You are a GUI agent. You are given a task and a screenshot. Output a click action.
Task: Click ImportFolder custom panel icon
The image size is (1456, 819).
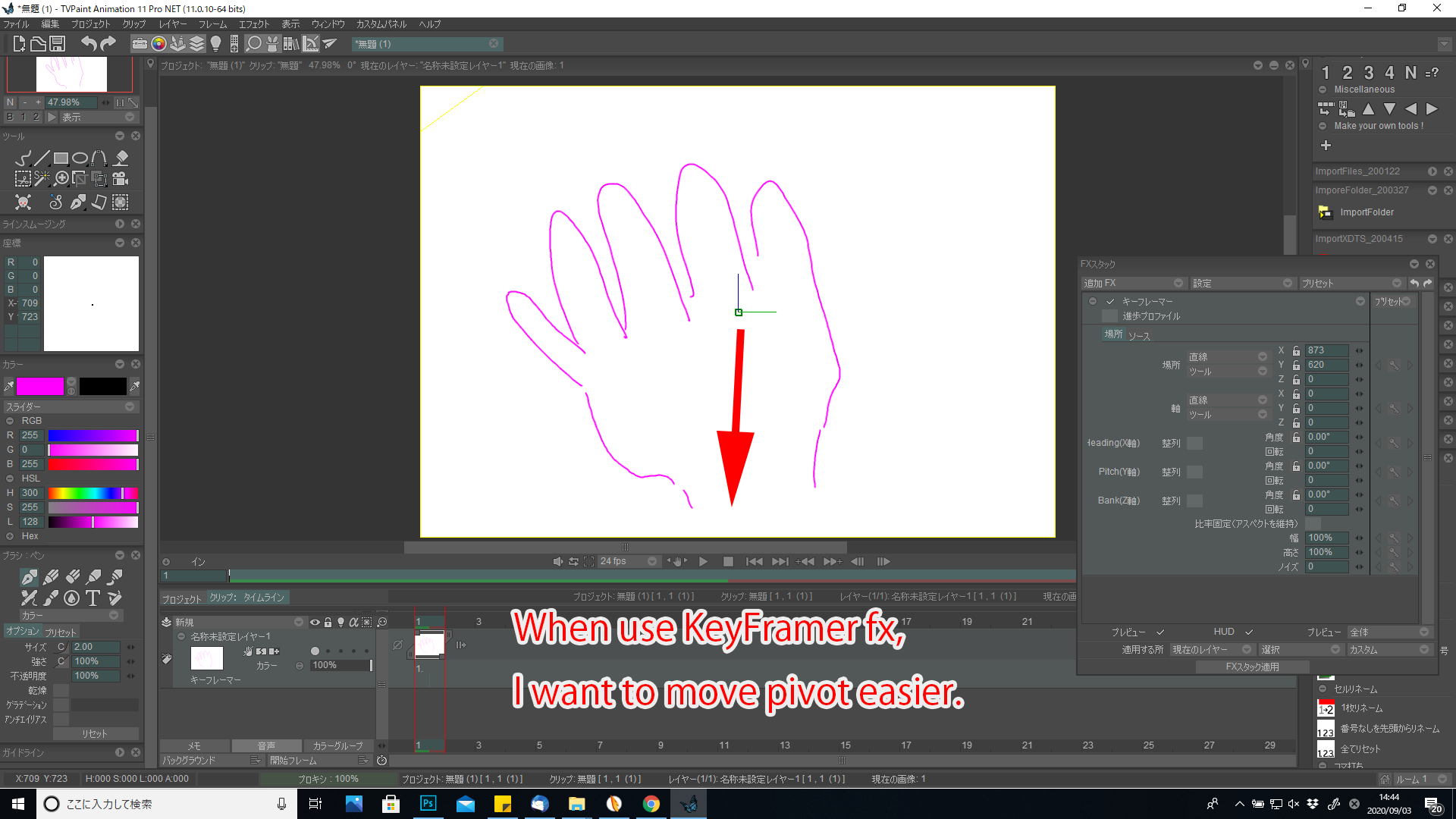pyautogui.click(x=1326, y=212)
